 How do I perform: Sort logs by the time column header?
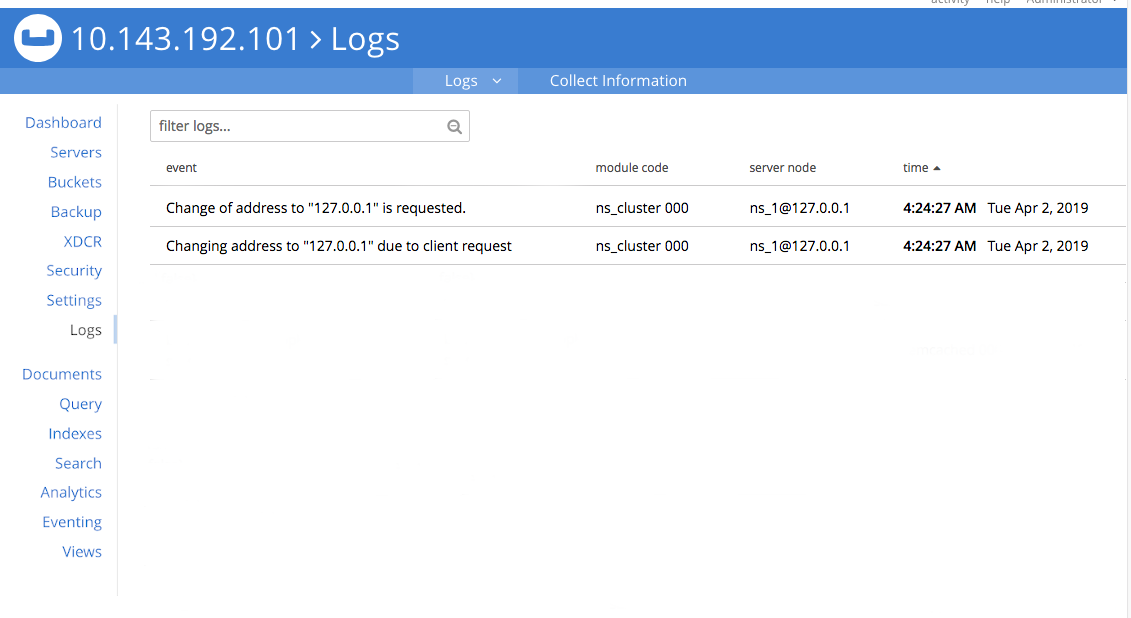click(x=915, y=167)
